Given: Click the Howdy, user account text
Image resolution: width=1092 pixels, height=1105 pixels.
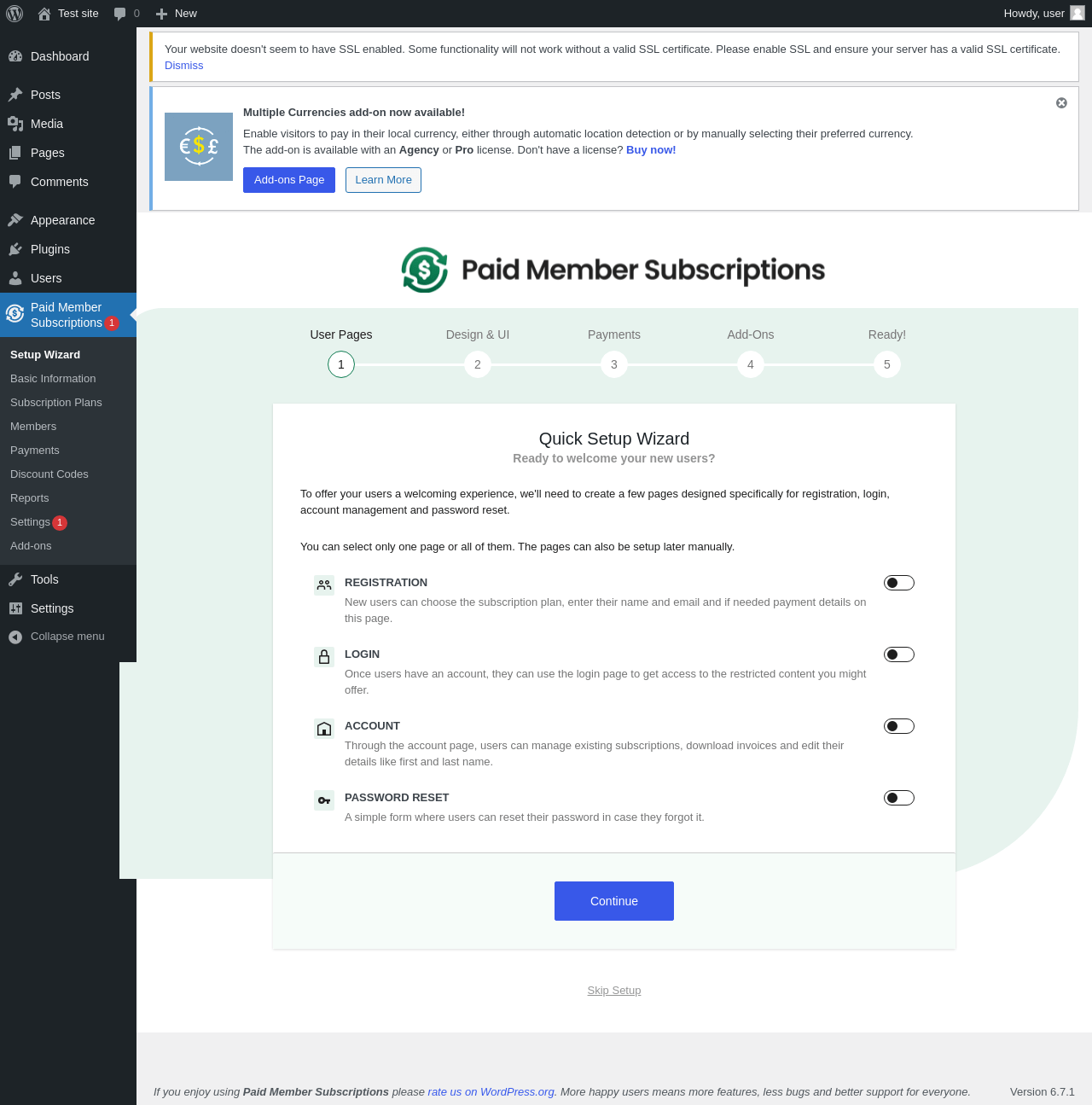Looking at the screenshot, I should [x=1034, y=14].
